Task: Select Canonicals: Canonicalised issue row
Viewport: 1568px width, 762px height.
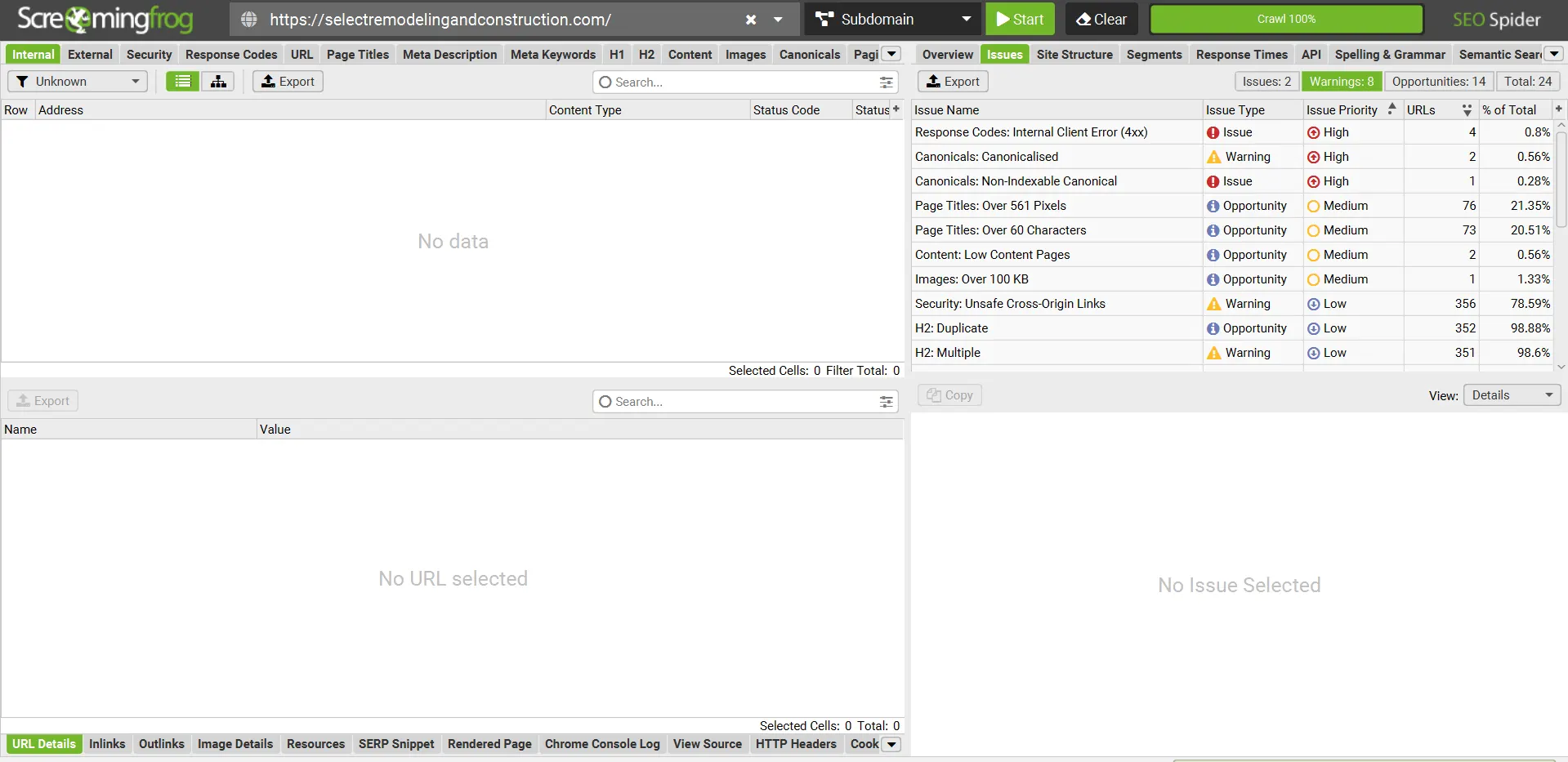Action: [1232, 157]
